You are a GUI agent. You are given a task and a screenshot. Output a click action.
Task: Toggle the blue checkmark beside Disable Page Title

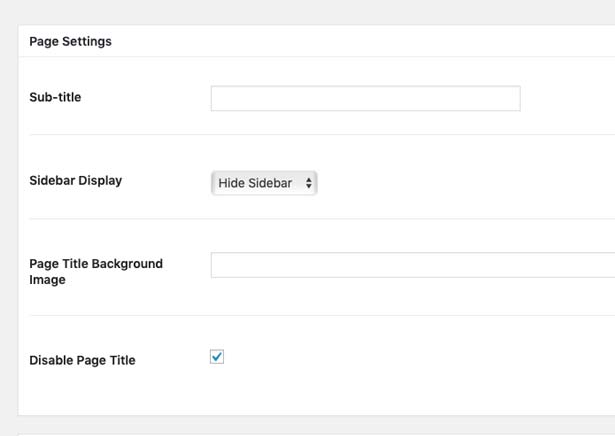(217, 357)
